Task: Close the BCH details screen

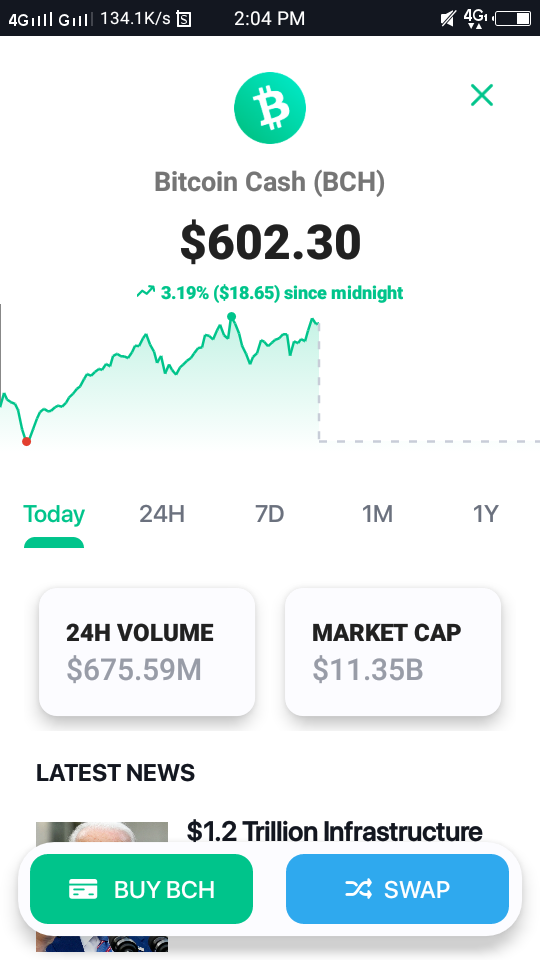Action: tap(482, 95)
